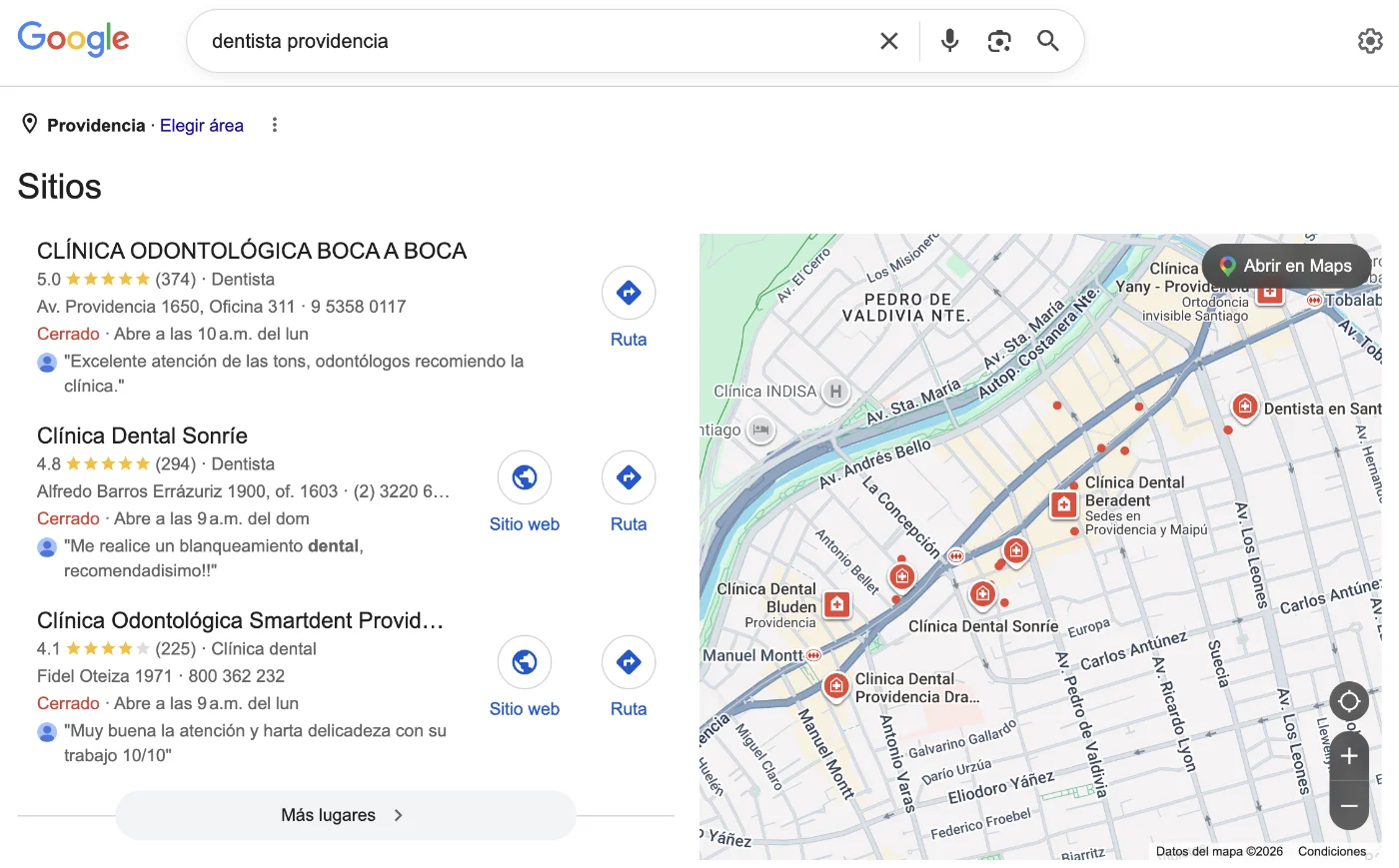
Task: Start voice search with the microphone icon
Action: coord(949,41)
